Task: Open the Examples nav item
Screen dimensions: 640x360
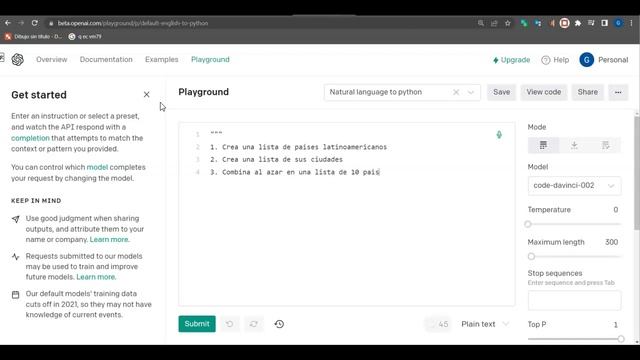Action: click(162, 60)
